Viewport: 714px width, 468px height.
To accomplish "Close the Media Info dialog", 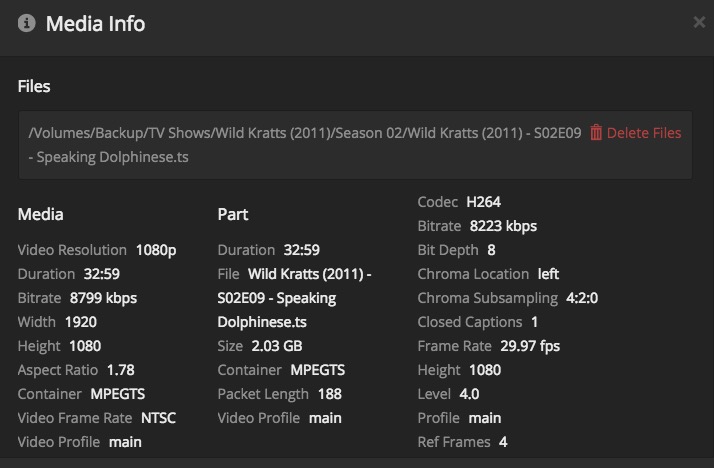I will coord(699,23).
